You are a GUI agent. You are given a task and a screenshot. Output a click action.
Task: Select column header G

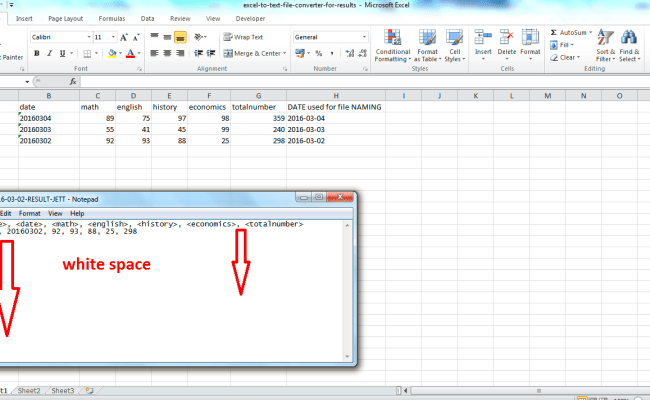pyautogui.click(x=258, y=96)
